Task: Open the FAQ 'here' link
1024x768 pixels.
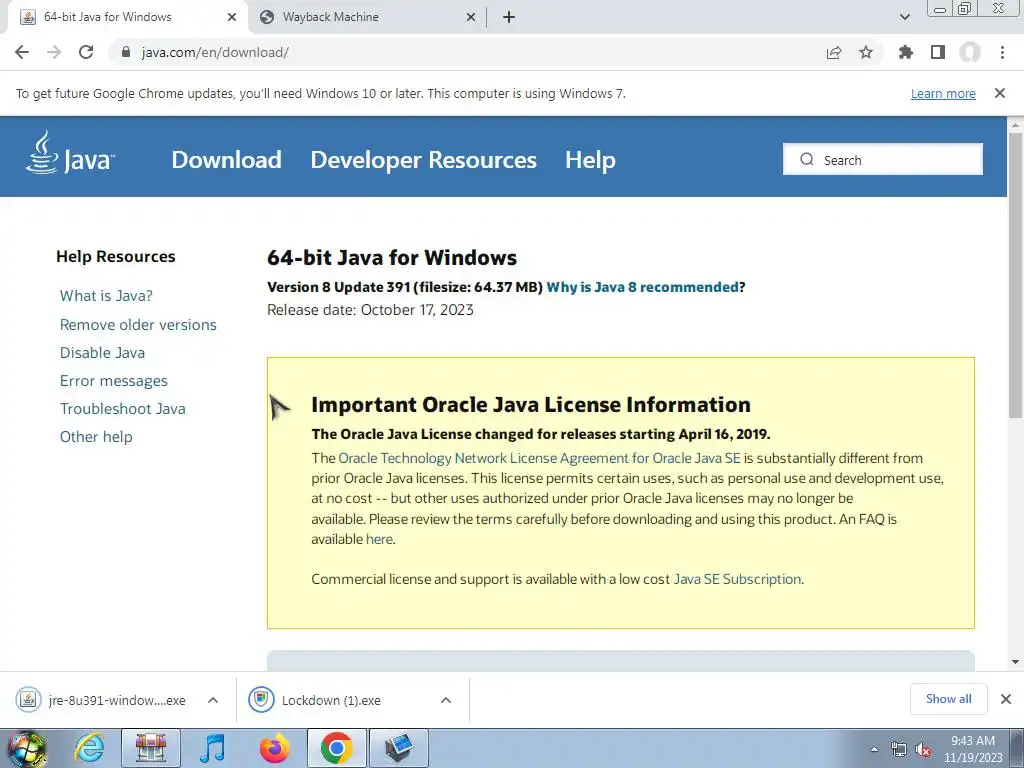Action: (x=379, y=539)
